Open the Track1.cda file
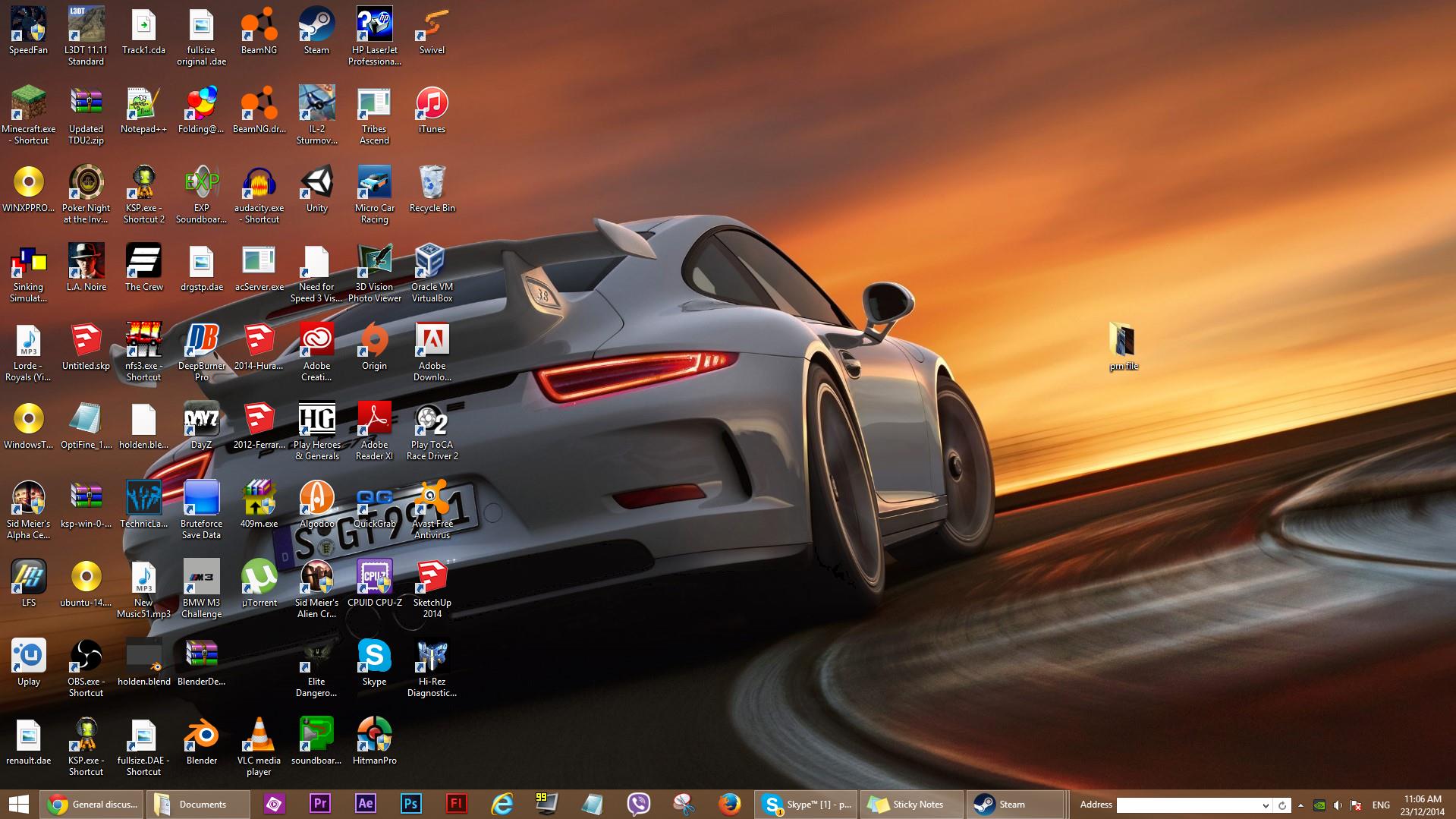The width and height of the screenshot is (1456, 819). click(x=143, y=31)
